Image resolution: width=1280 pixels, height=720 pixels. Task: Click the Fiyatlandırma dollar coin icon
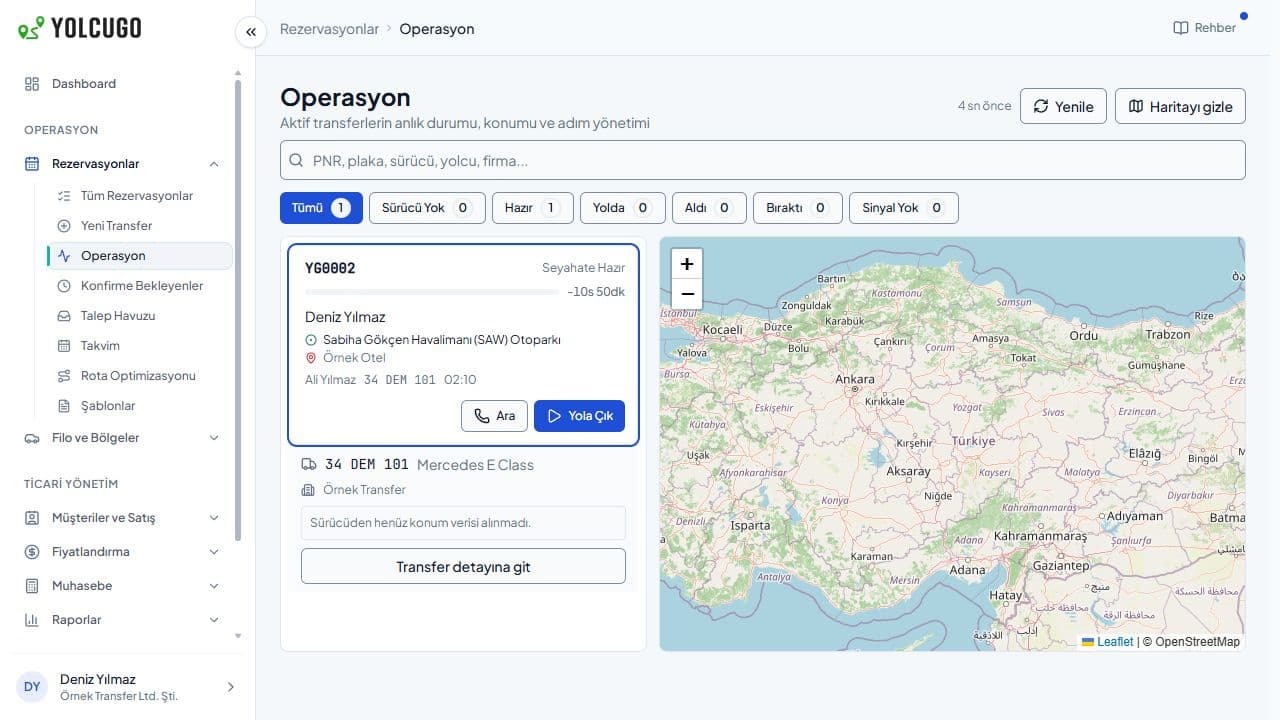click(32, 552)
